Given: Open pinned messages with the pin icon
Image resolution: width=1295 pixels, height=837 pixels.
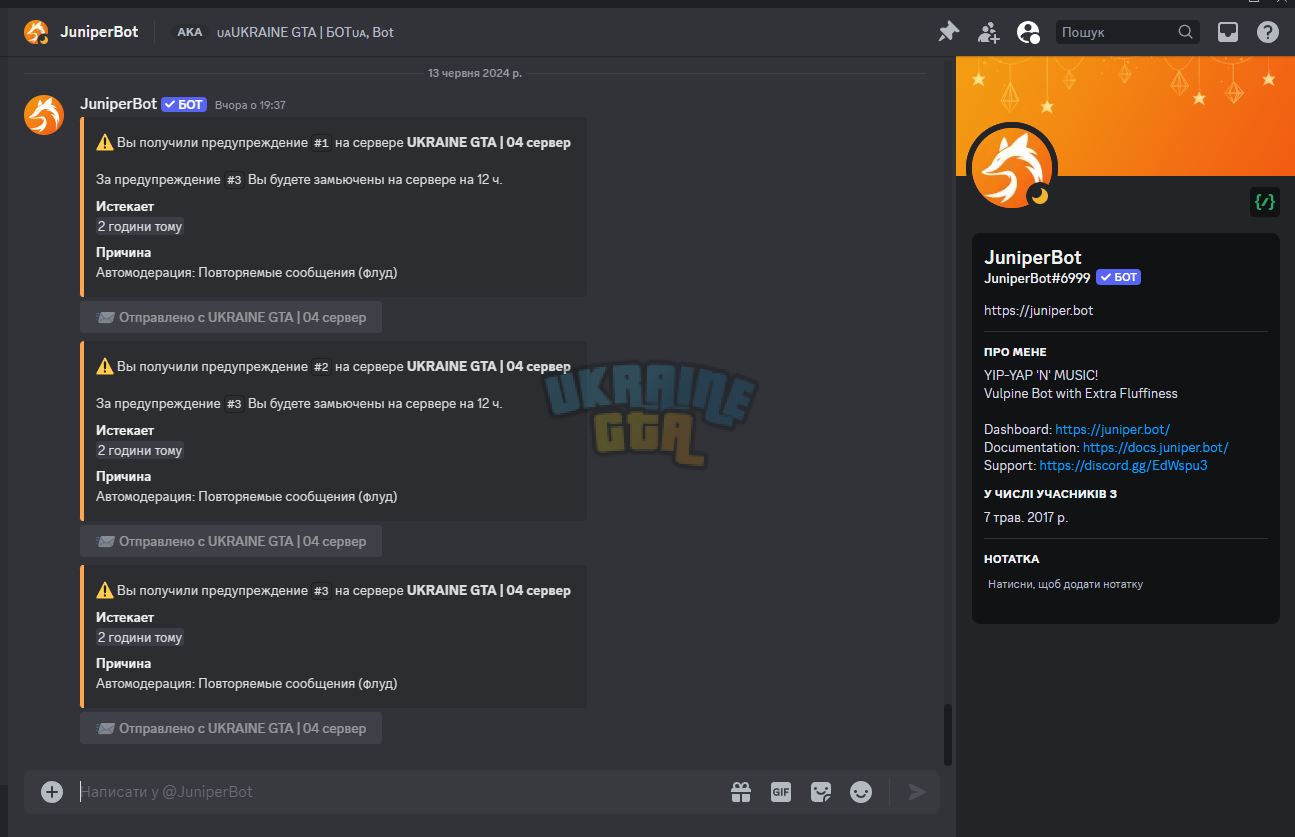Looking at the screenshot, I should coord(948,32).
